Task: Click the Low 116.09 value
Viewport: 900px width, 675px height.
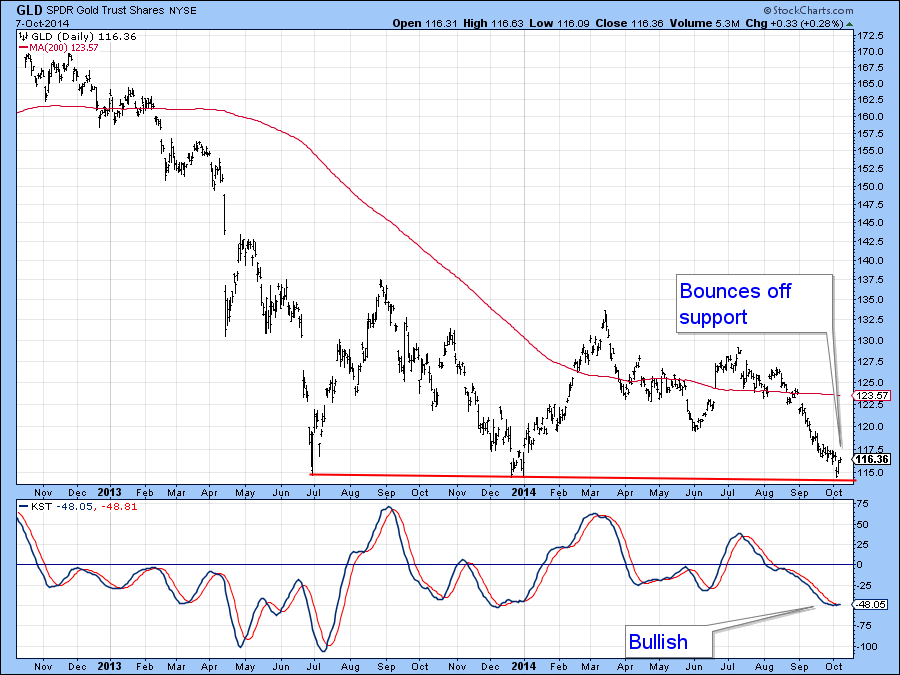Action: (559, 24)
